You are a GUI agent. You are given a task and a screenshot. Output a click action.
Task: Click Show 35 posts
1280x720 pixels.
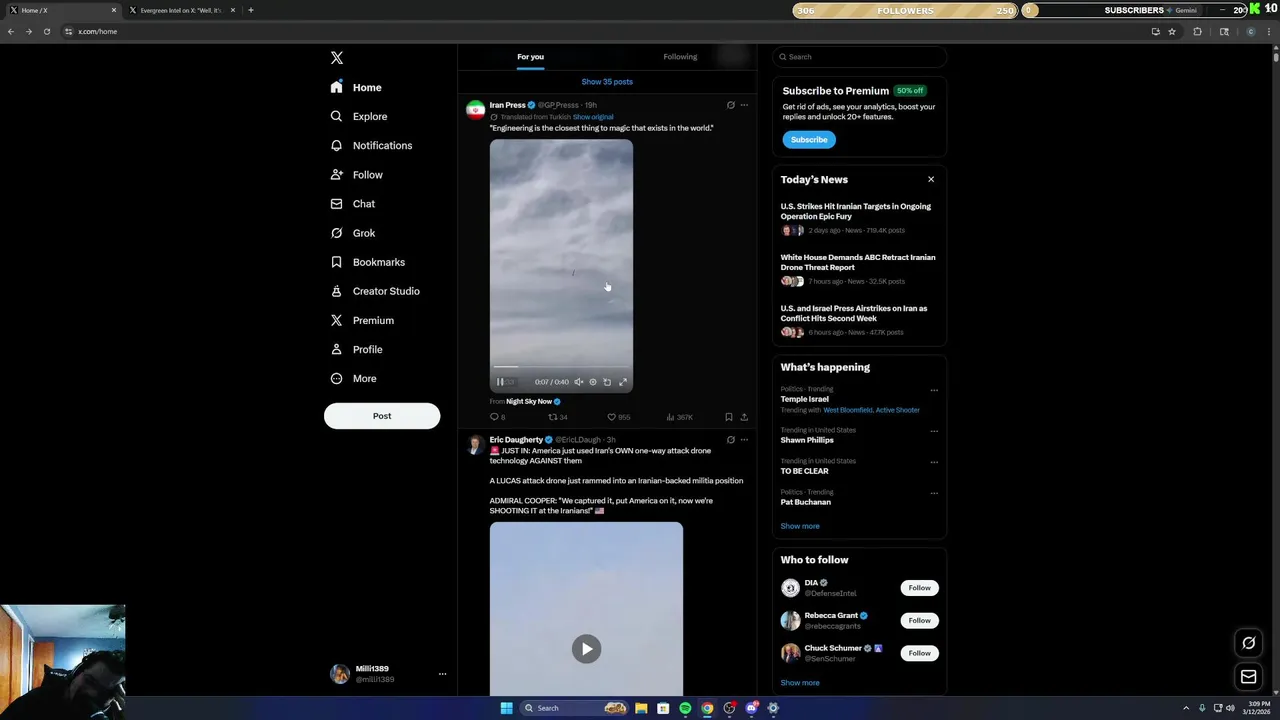(607, 82)
